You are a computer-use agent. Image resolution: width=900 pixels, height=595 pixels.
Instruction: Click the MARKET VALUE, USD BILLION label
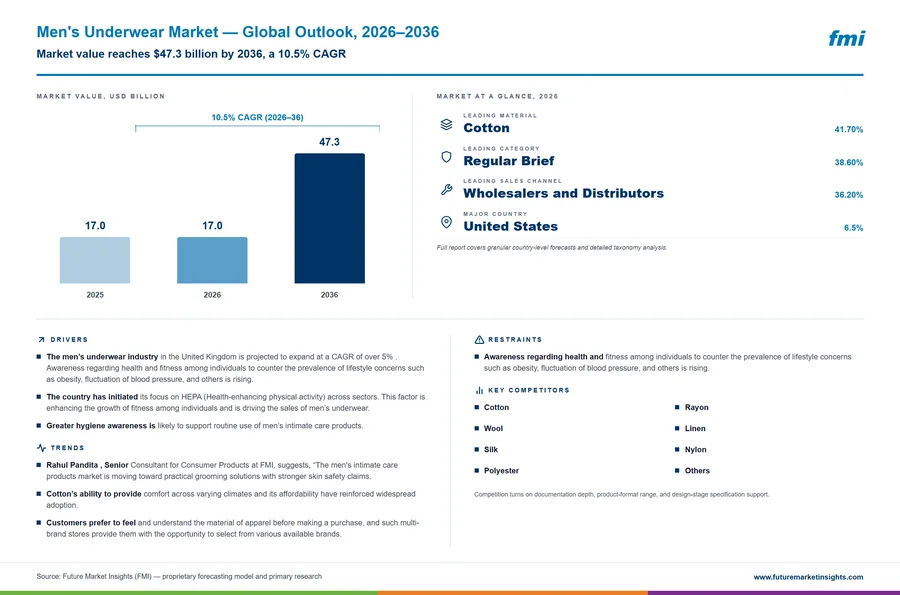click(100, 96)
